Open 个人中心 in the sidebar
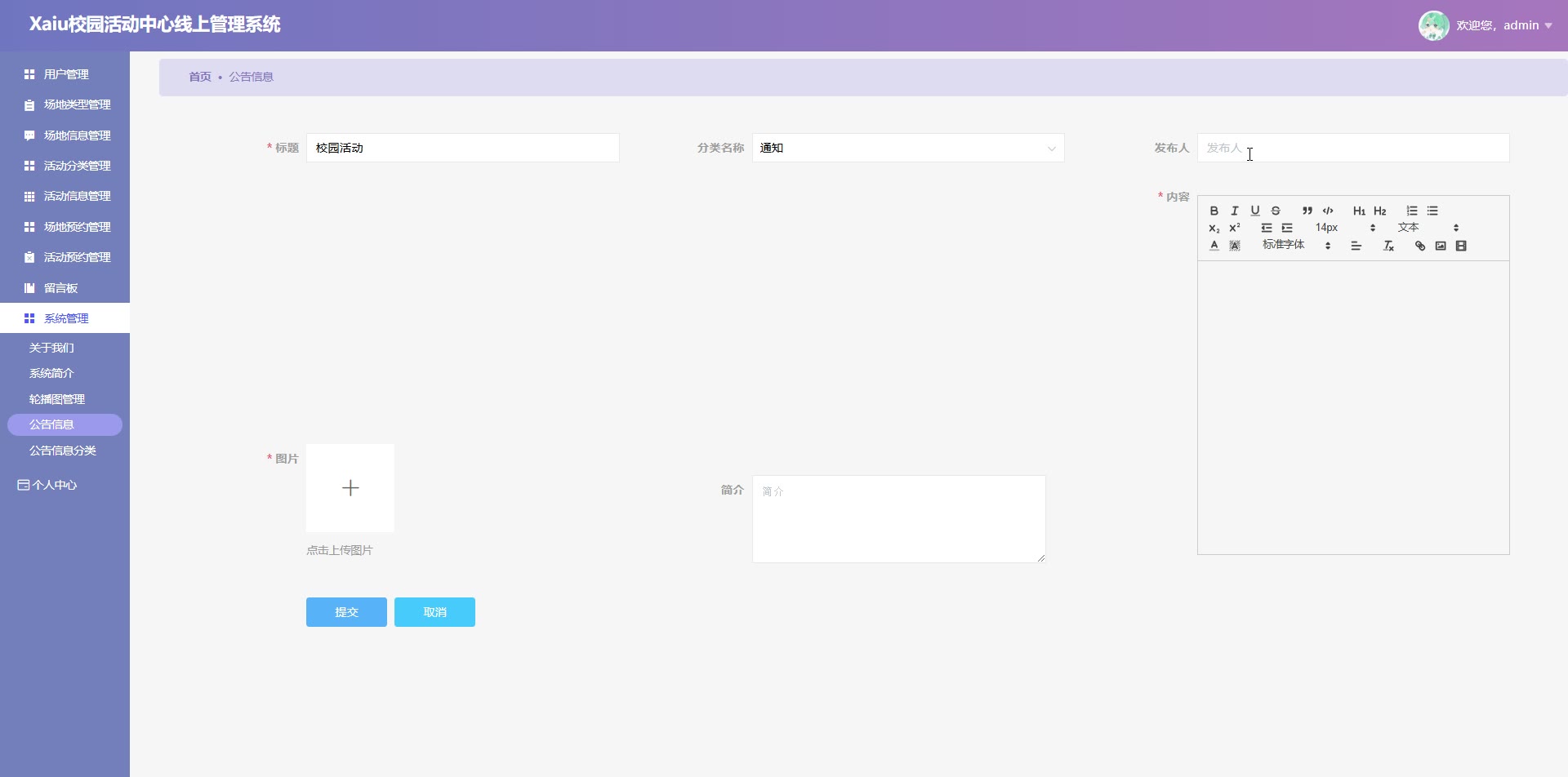1568x777 pixels. [x=47, y=485]
